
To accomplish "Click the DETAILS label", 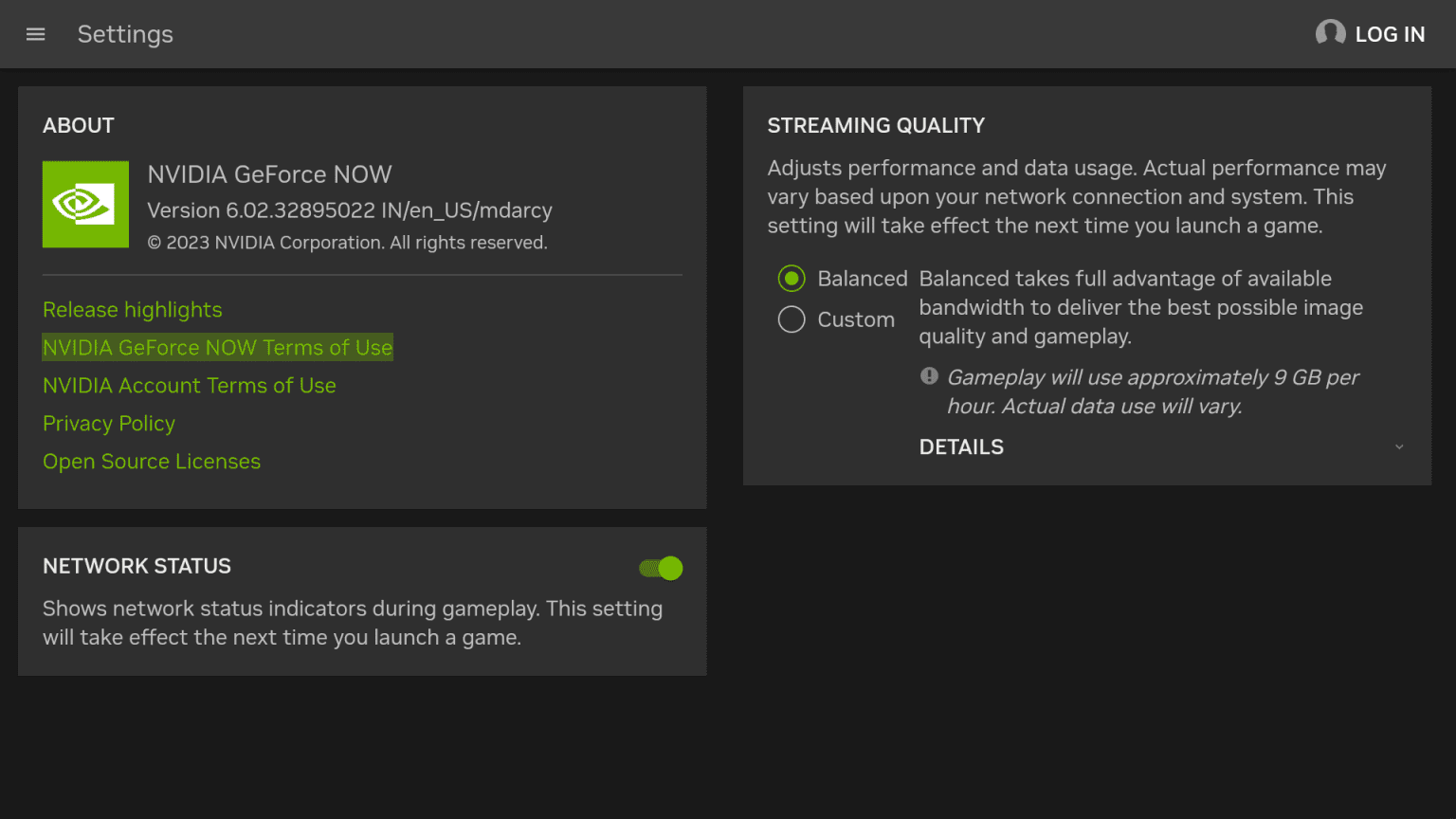I will click(x=961, y=447).
